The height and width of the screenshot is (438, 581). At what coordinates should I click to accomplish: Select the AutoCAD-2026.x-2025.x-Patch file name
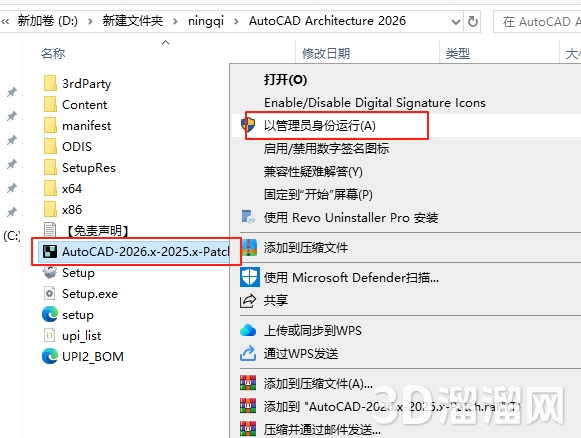coord(146,252)
